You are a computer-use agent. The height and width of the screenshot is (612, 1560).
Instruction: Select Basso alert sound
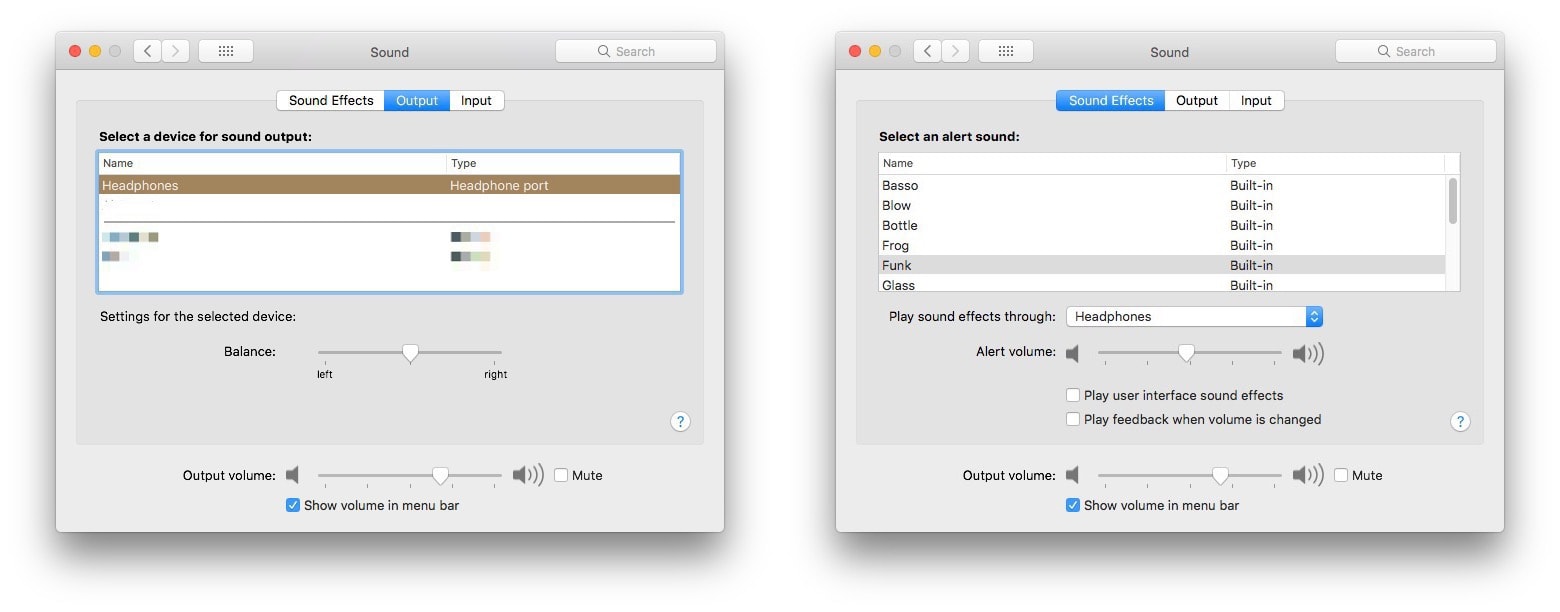[x=1162, y=185]
